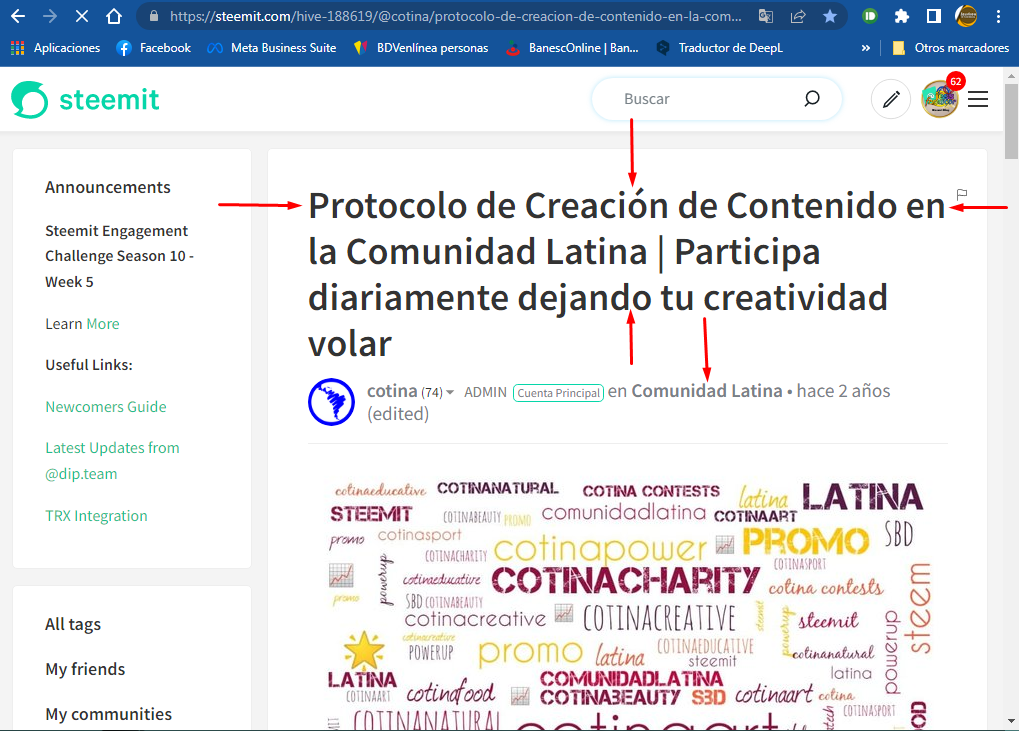Screen dimensions: 1019x731
Task: Select My friends in the sidebar
Action: click(85, 669)
